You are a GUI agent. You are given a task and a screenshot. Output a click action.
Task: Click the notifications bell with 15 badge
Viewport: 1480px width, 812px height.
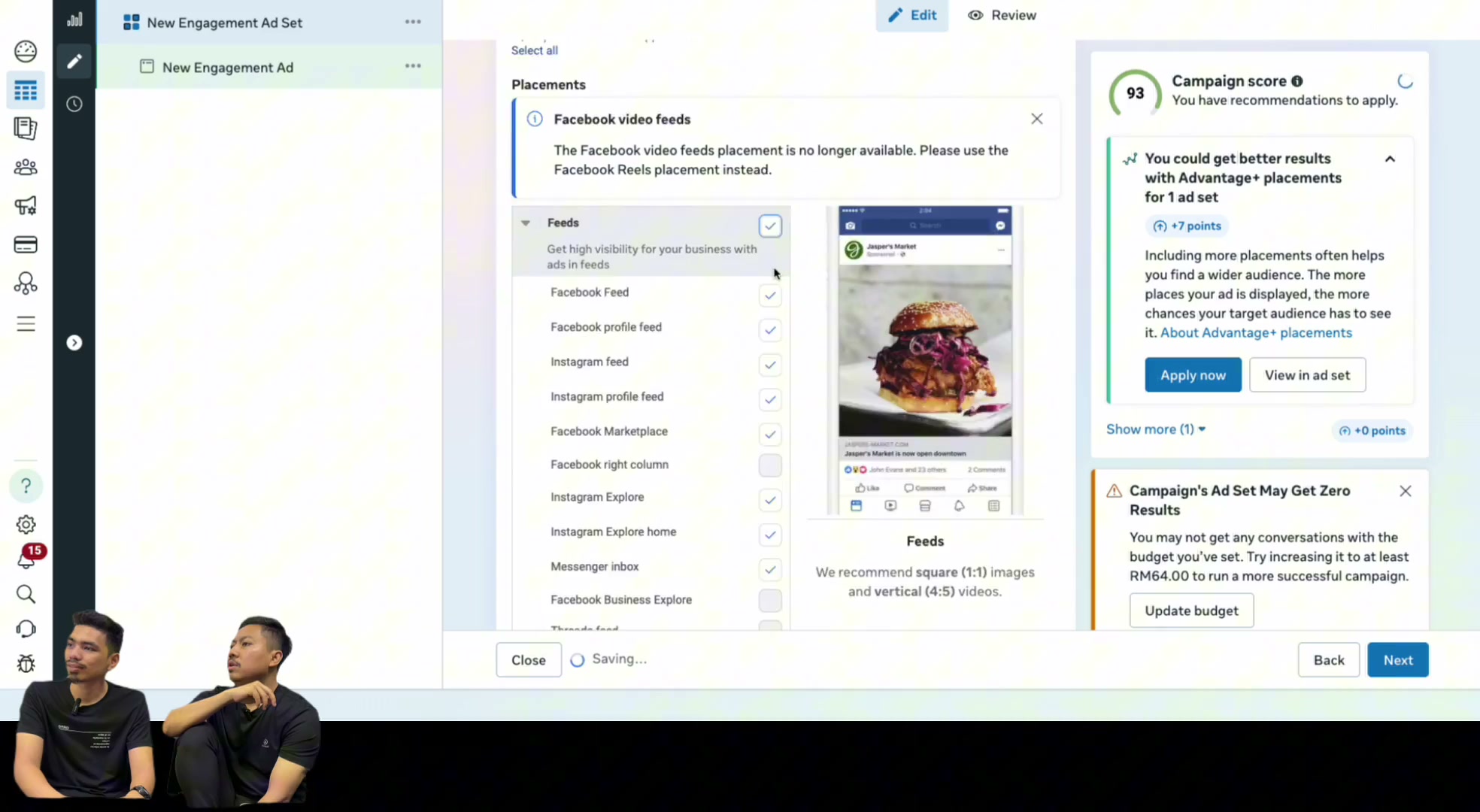[26, 558]
